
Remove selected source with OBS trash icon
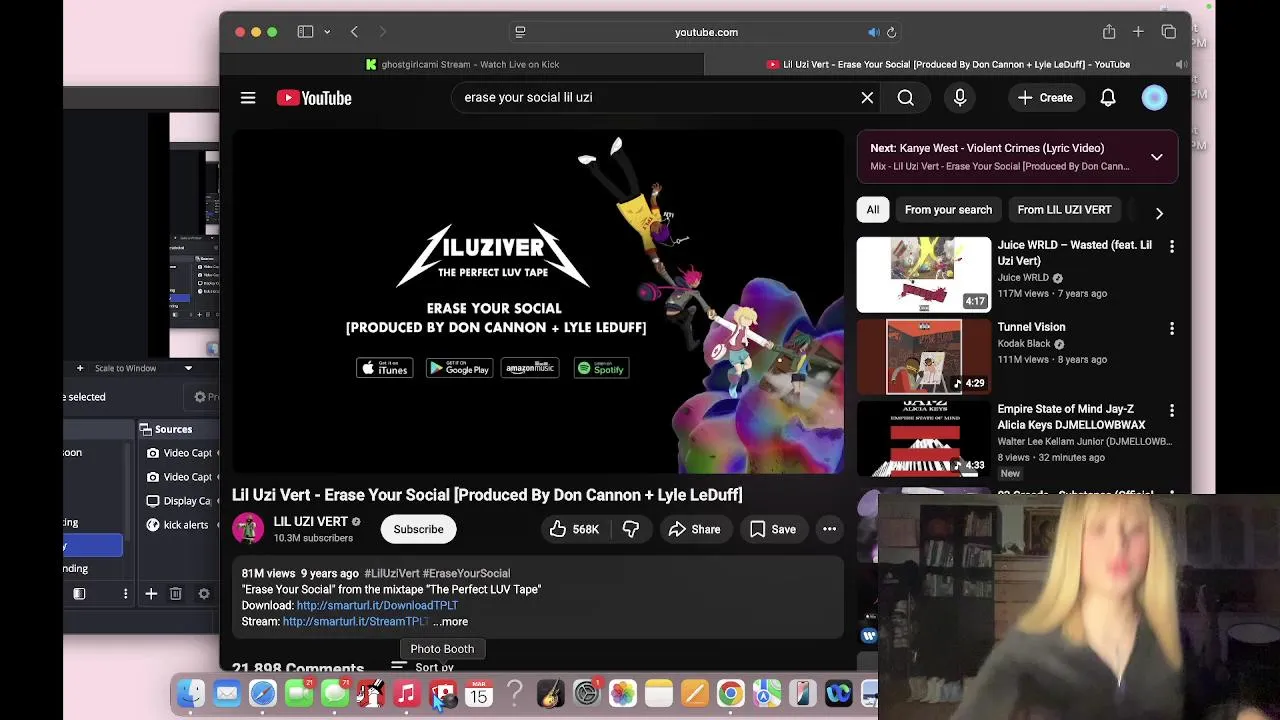point(175,594)
